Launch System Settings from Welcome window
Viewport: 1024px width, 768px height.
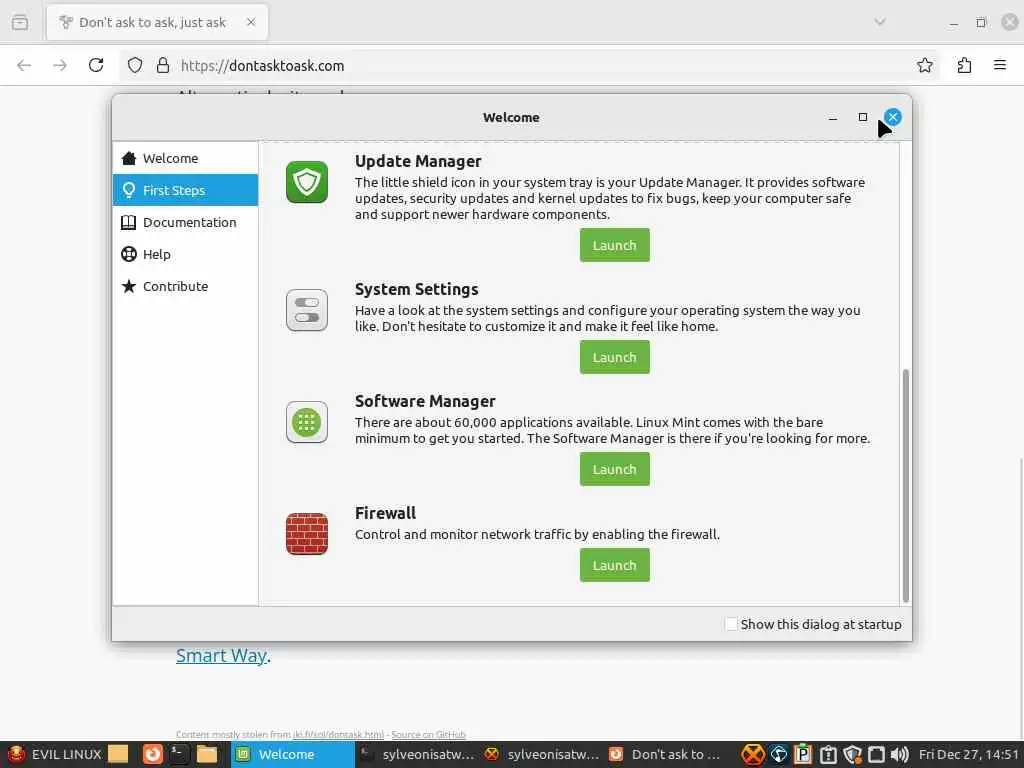(614, 357)
